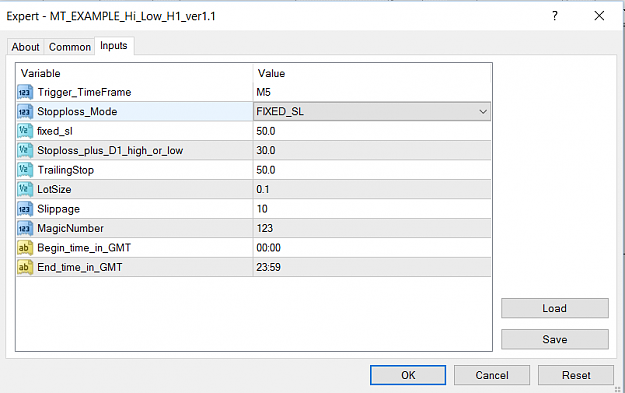Select the fixed_sl variable name
This screenshot has width=625, height=393.
tap(55, 131)
